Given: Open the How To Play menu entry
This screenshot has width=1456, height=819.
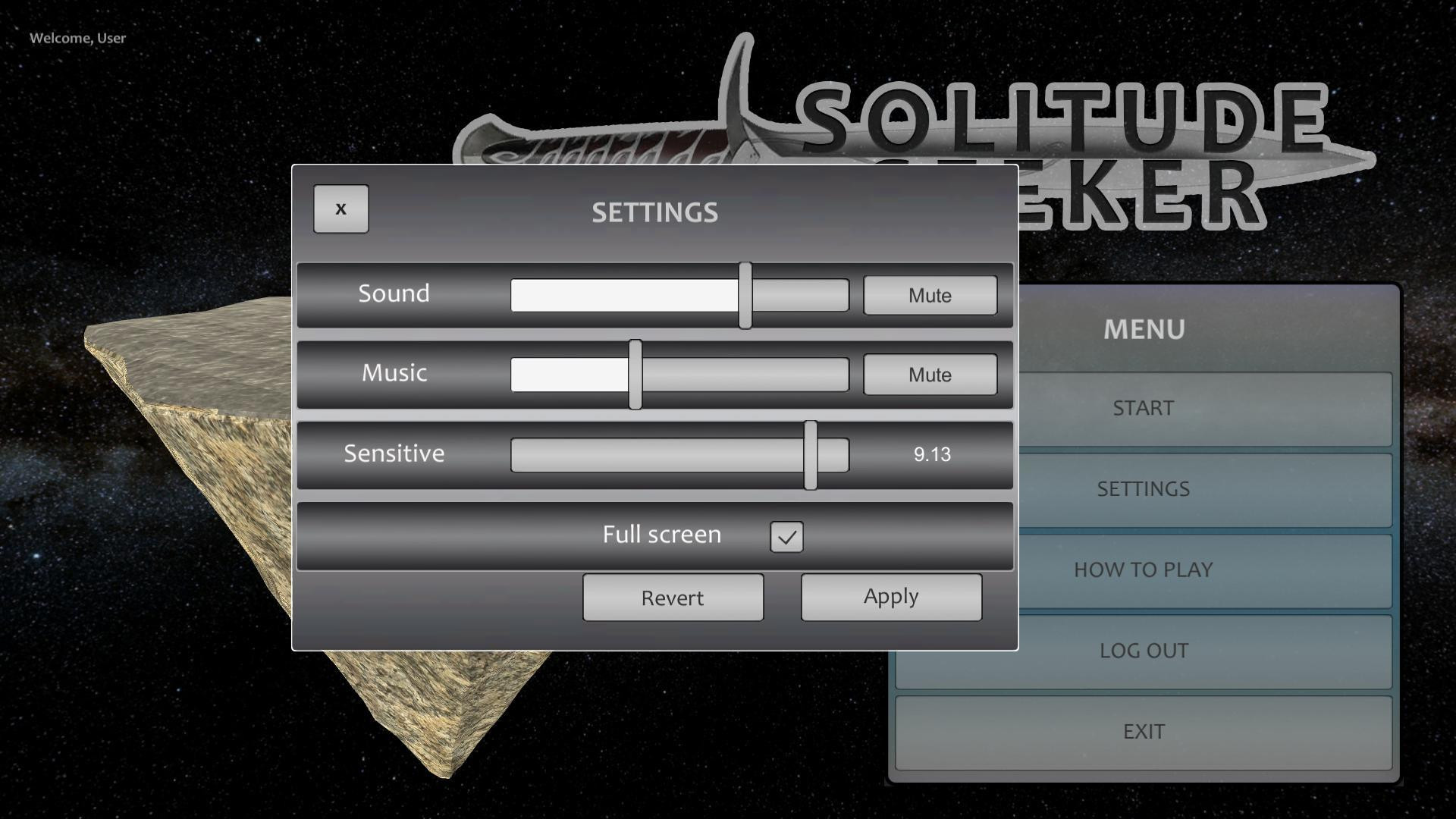Looking at the screenshot, I should click(x=1206, y=571).
